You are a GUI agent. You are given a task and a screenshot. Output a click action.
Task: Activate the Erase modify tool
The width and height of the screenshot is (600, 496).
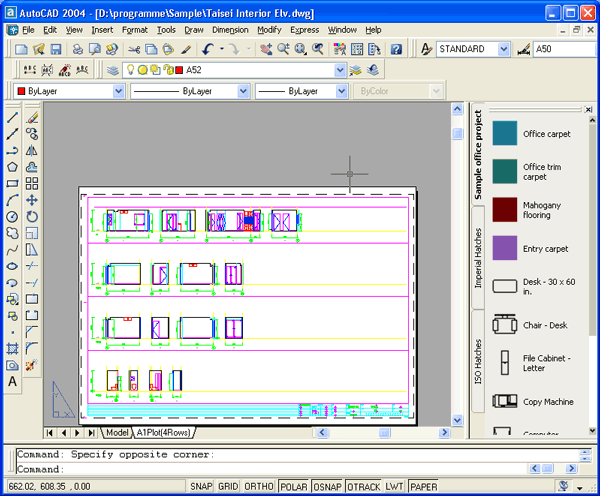pyautogui.click(x=32, y=118)
